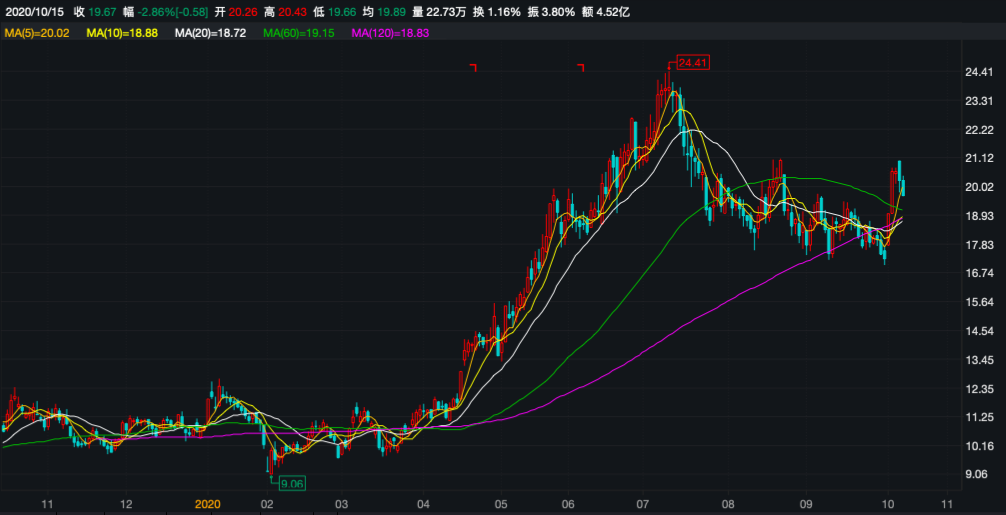Screen dimensions: 1006x515
Task: Select the magenta MA(120)=18.83 label
Action: [x=391, y=32]
